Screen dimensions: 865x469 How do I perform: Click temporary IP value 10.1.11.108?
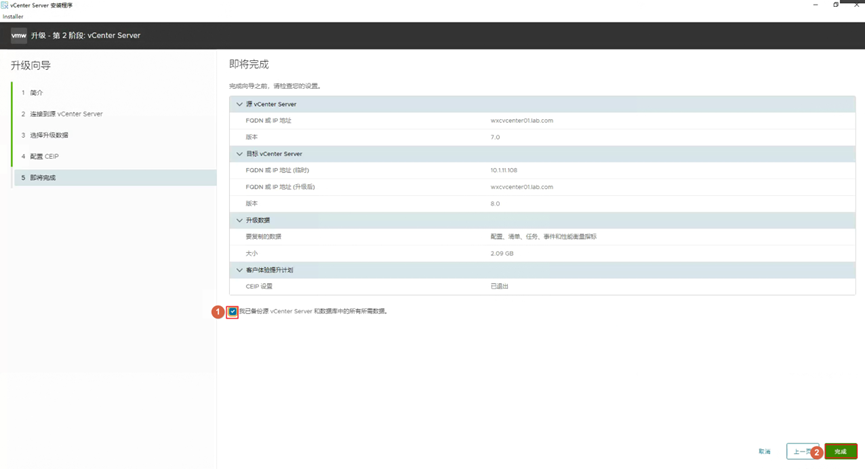pos(504,170)
